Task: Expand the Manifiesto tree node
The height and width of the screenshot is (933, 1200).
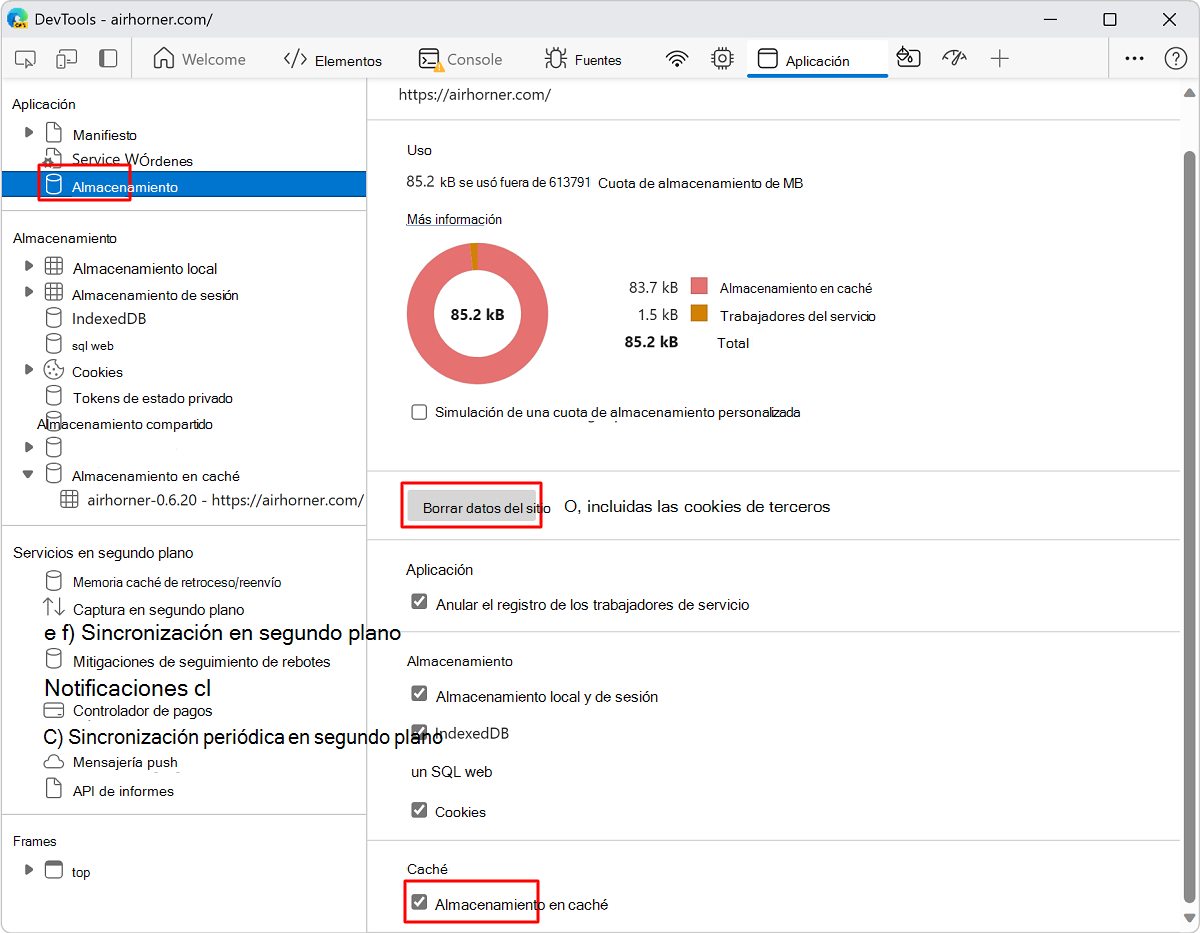Action: point(29,133)
